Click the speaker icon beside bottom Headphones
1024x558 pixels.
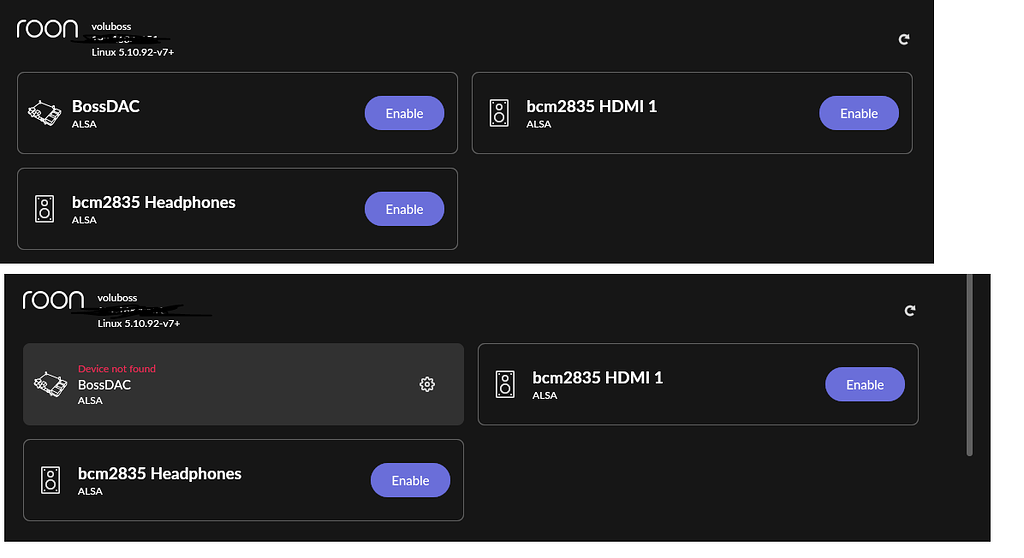pyautogui.click(x=50, y=480)
